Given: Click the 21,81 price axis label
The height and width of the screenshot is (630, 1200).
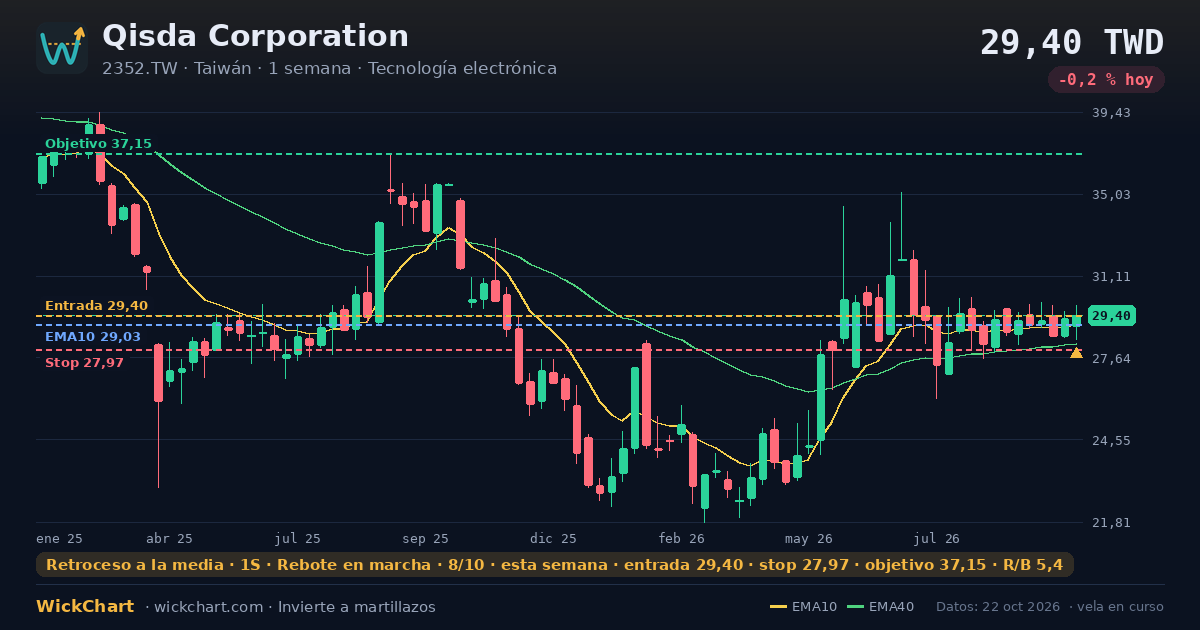Looking at the screenshot, I should (1111, 523).
